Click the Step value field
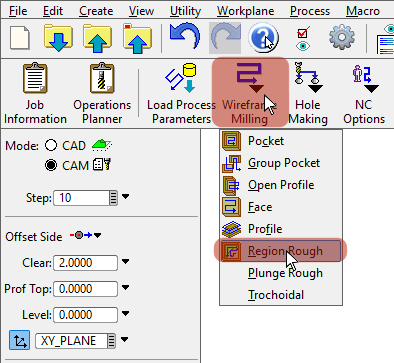Screen dimensions: 394x363 tap(81, 198)
